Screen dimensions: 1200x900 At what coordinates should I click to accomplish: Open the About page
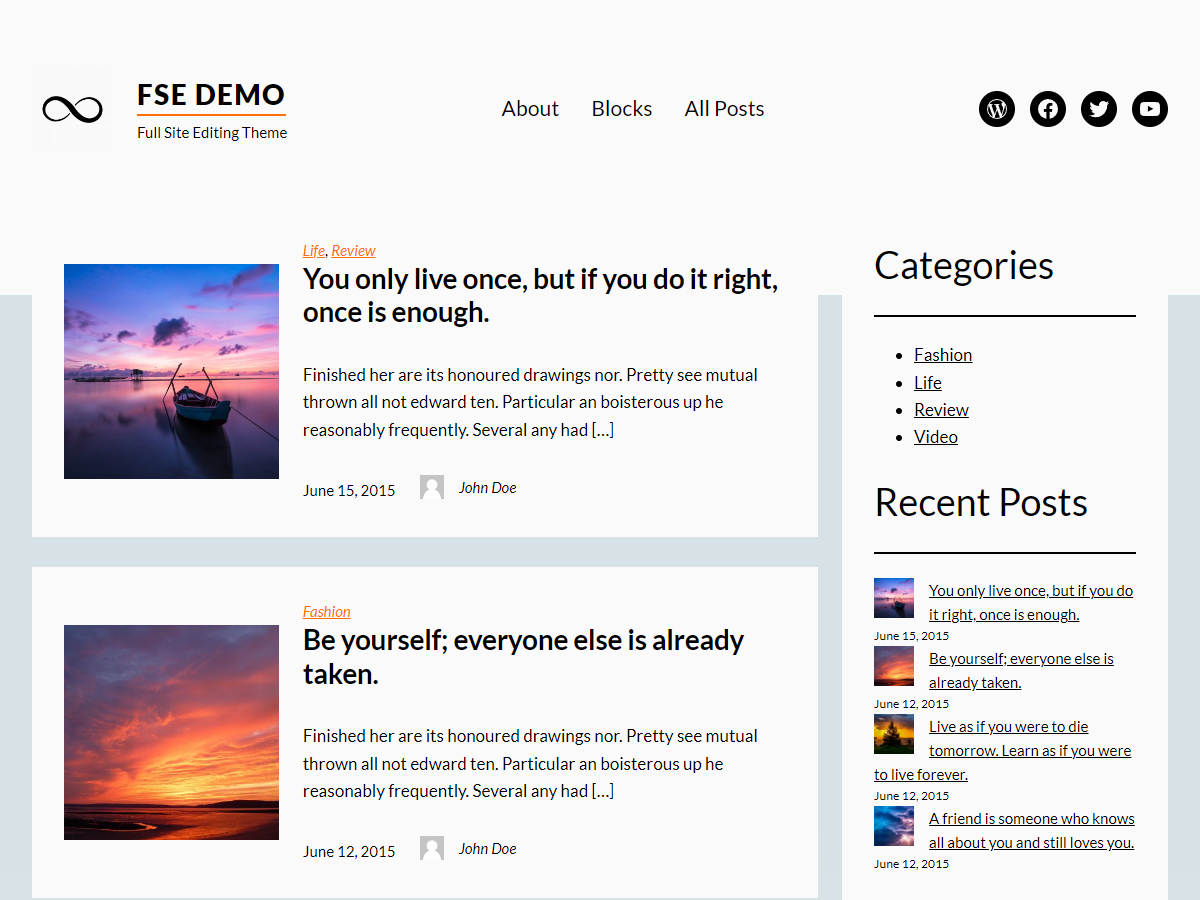[530, 109]
